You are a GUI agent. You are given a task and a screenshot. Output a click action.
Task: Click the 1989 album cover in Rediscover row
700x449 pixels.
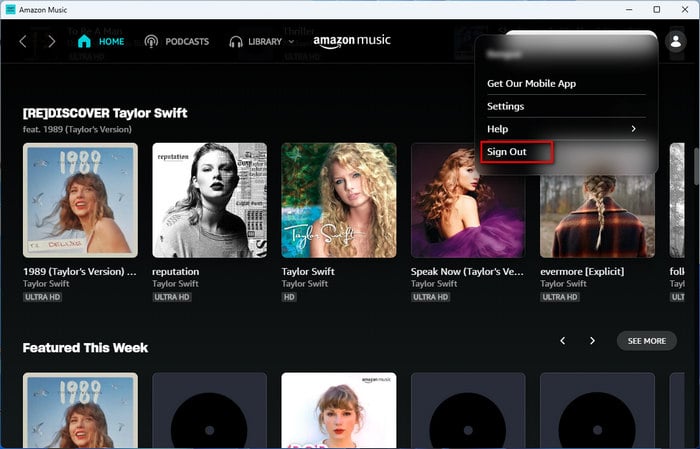[80, 200]
